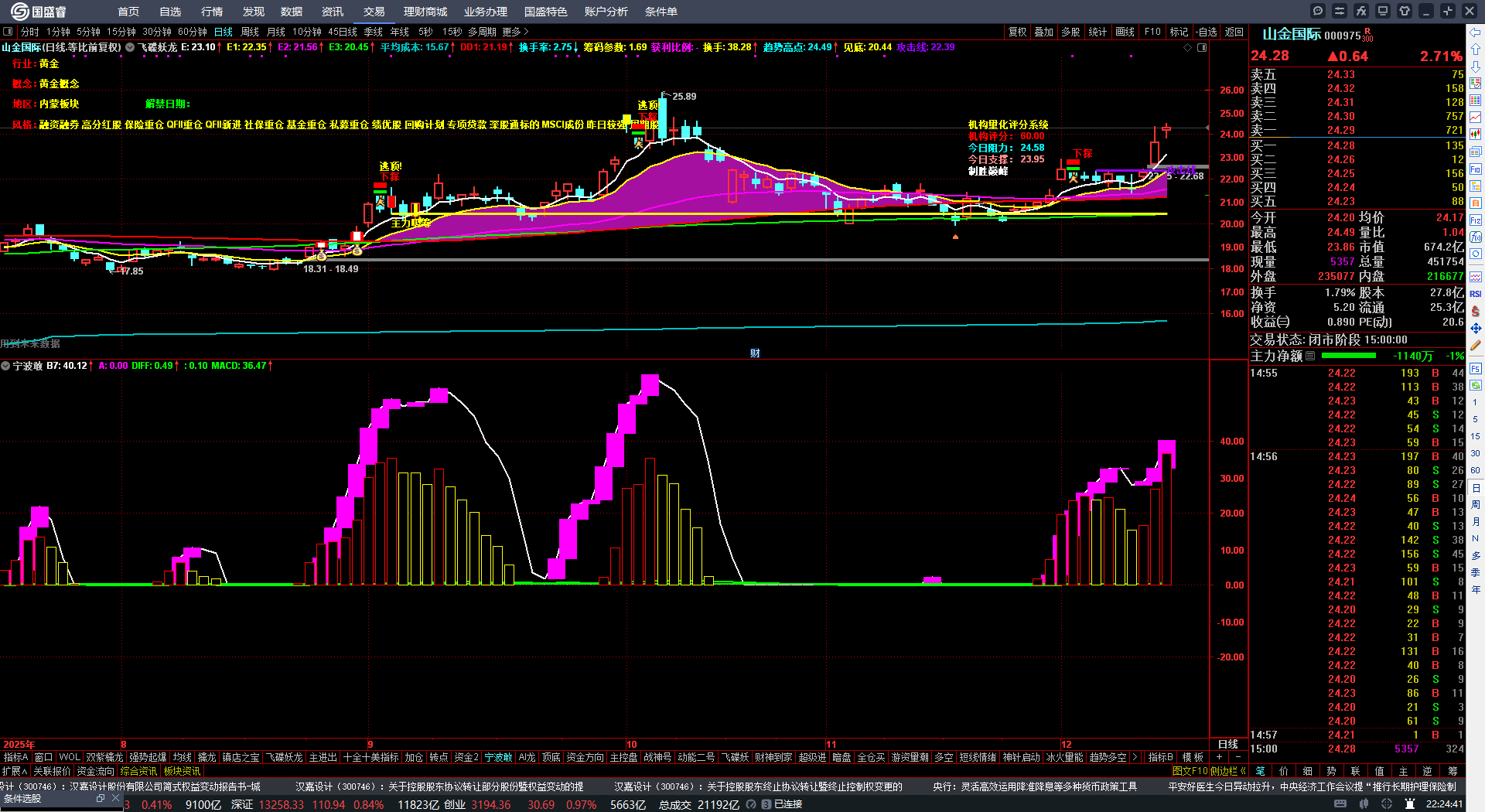Viewport: 1485px width, 812px height.
Task: Toggle 画线 drawing mode
Action: (x=1125, y=32)
